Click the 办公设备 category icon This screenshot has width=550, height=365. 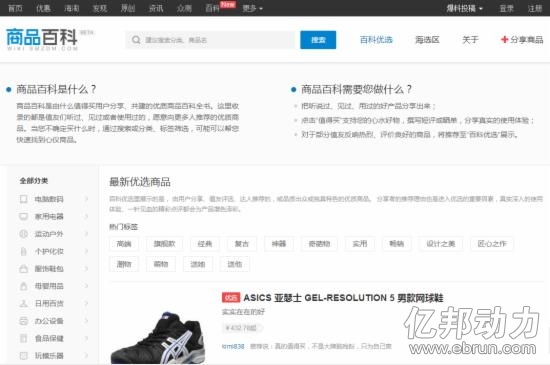[24, 321]
